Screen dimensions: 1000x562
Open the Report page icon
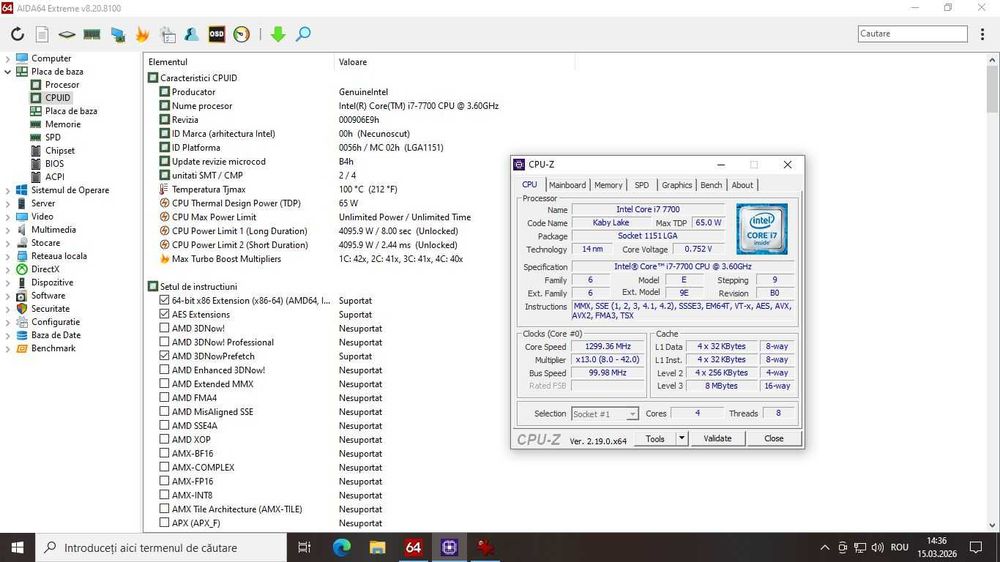(x=42, y=34)
